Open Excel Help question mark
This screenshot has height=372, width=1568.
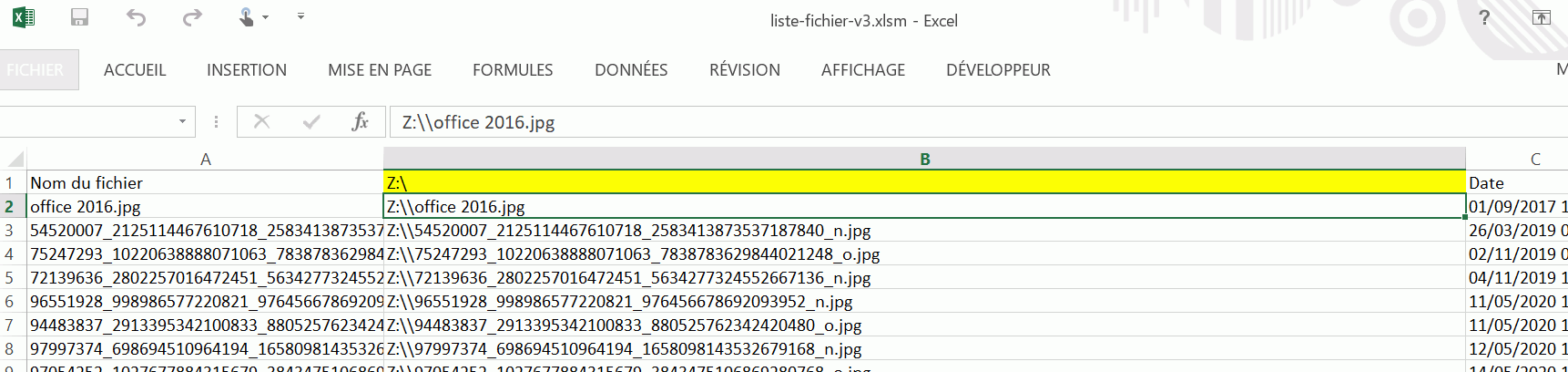pos(1484,17)
